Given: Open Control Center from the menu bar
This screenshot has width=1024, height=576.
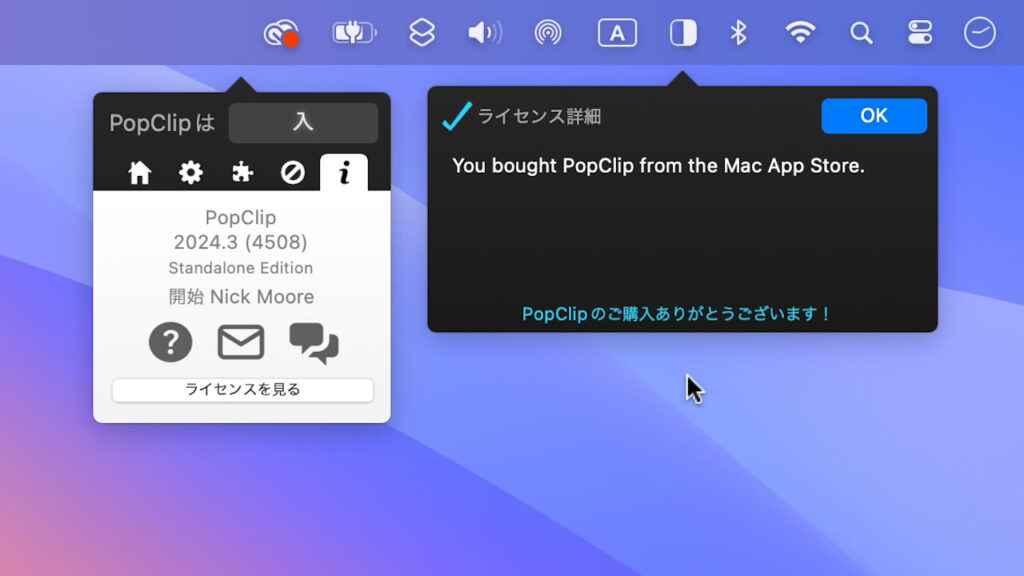Looking at the screenshot, I should [922, 32].
